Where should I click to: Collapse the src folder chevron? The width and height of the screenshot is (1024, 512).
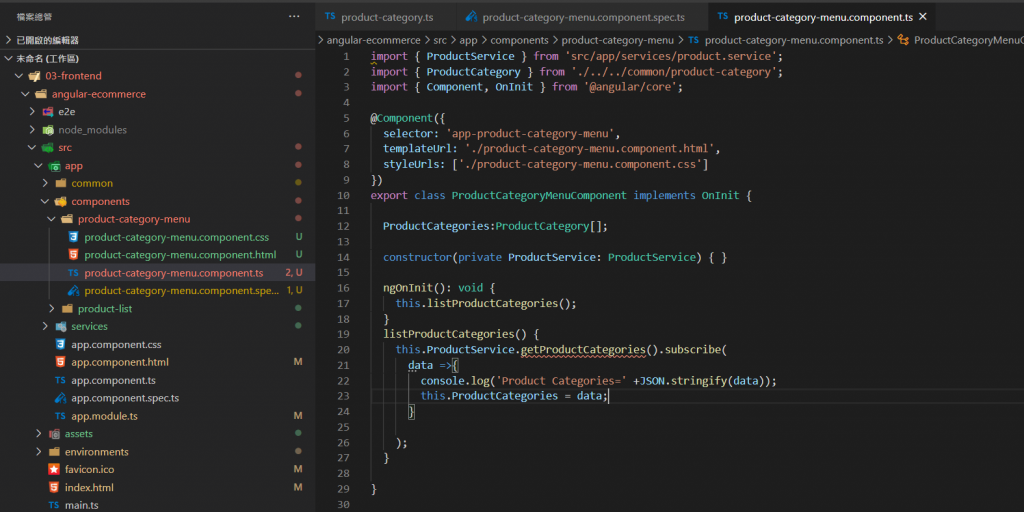point(31,148)
